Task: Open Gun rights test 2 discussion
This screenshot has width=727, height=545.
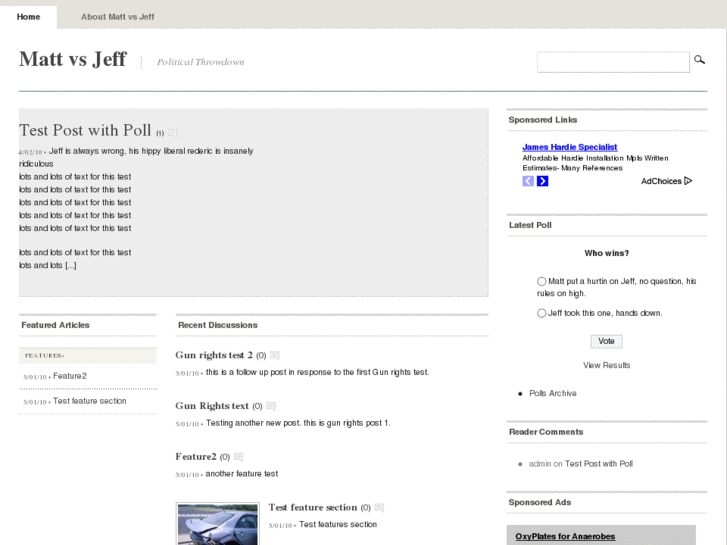Action: click(x=214, y=355)
